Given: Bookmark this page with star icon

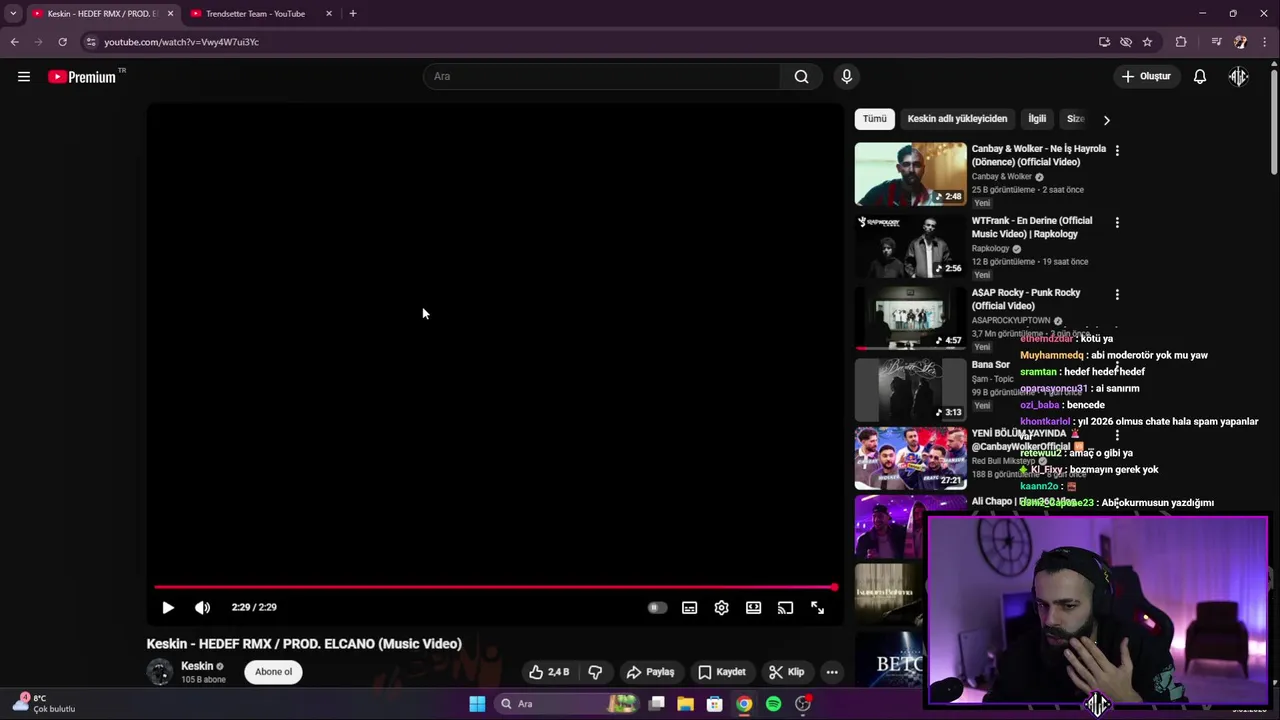Looking at the screenshot, I should 1147,42.
